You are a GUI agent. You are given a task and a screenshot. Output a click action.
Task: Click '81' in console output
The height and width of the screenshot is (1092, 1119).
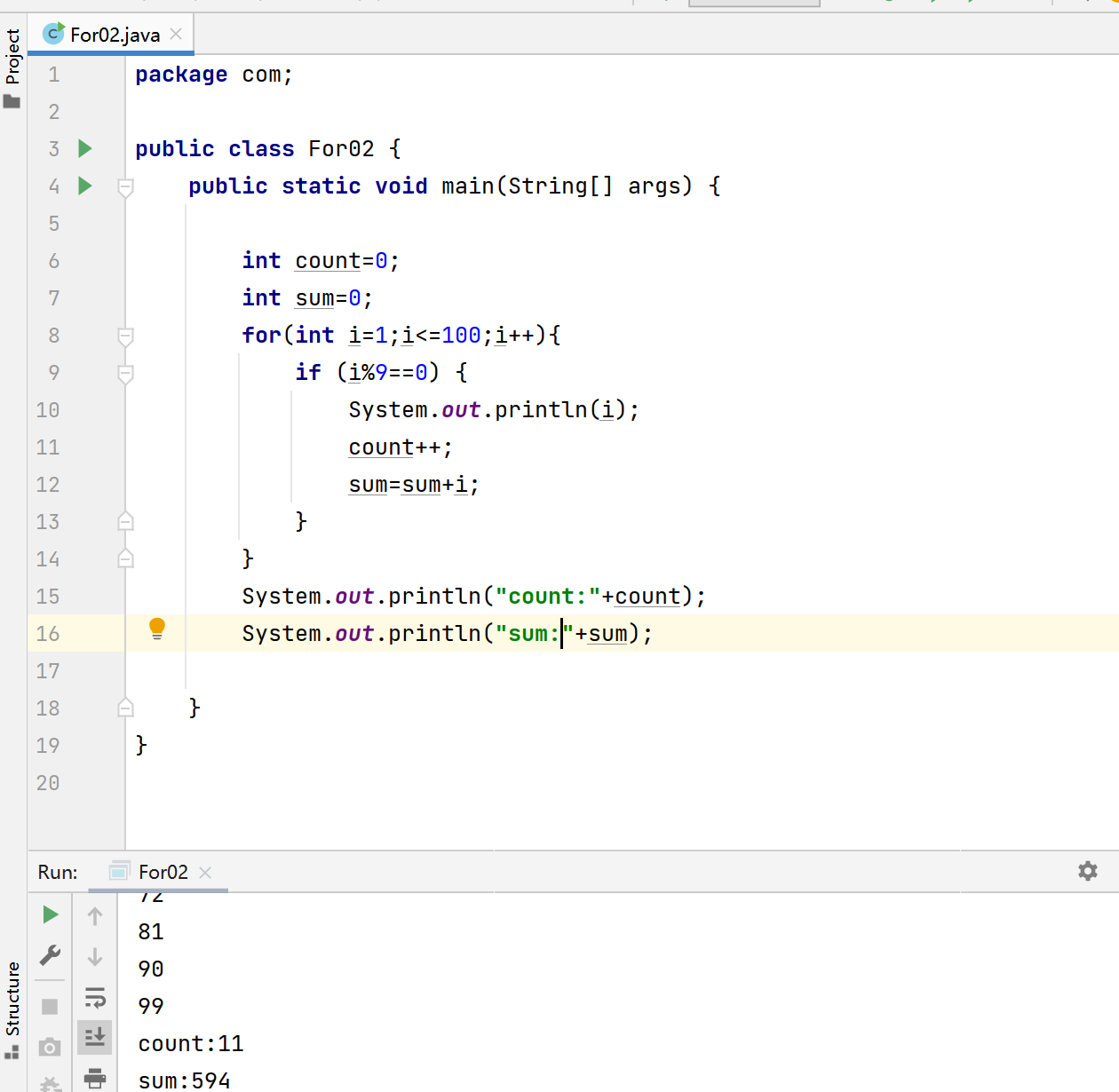point(151,932)
